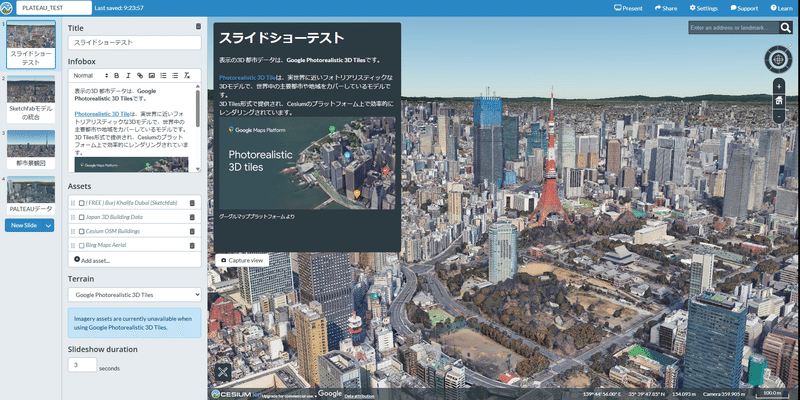Click the search magnifier icon
Screen dimensions: 800x400
tap(786, 28)
